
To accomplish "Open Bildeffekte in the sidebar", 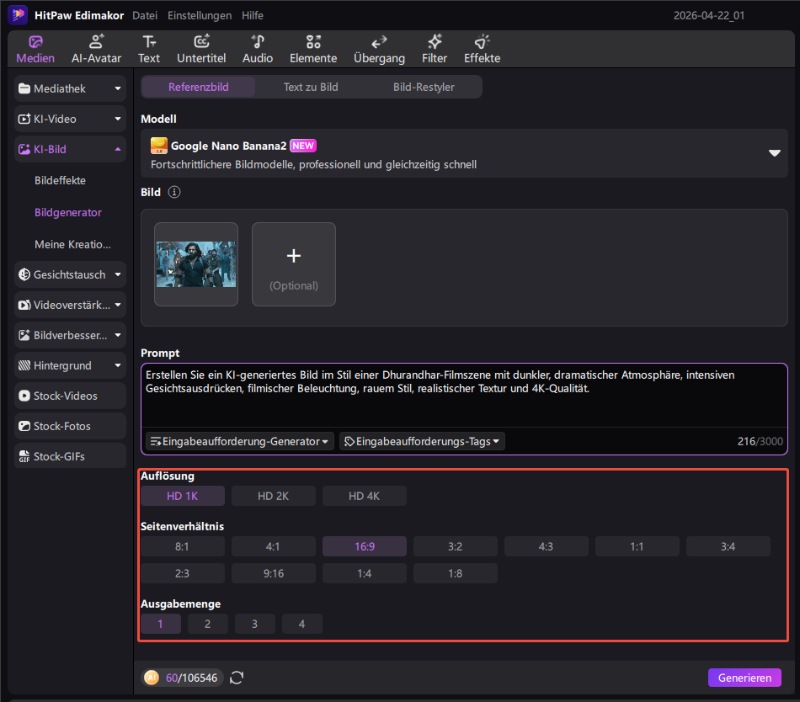I will [x=60, y=181].
